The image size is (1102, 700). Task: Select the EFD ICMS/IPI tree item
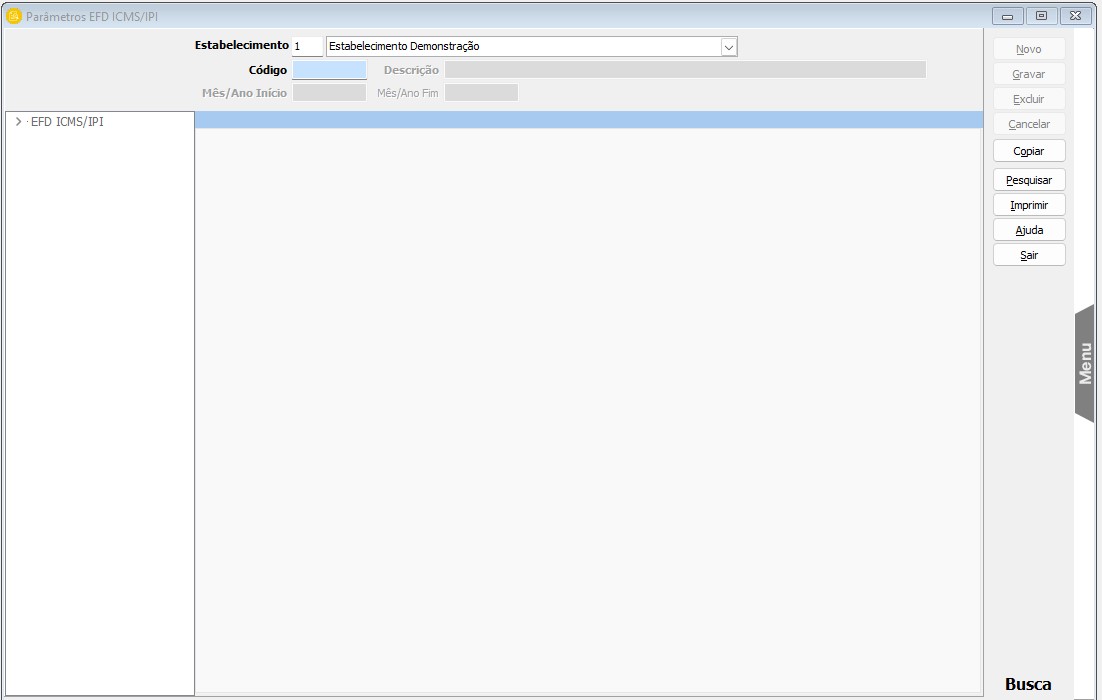point(67,122)
